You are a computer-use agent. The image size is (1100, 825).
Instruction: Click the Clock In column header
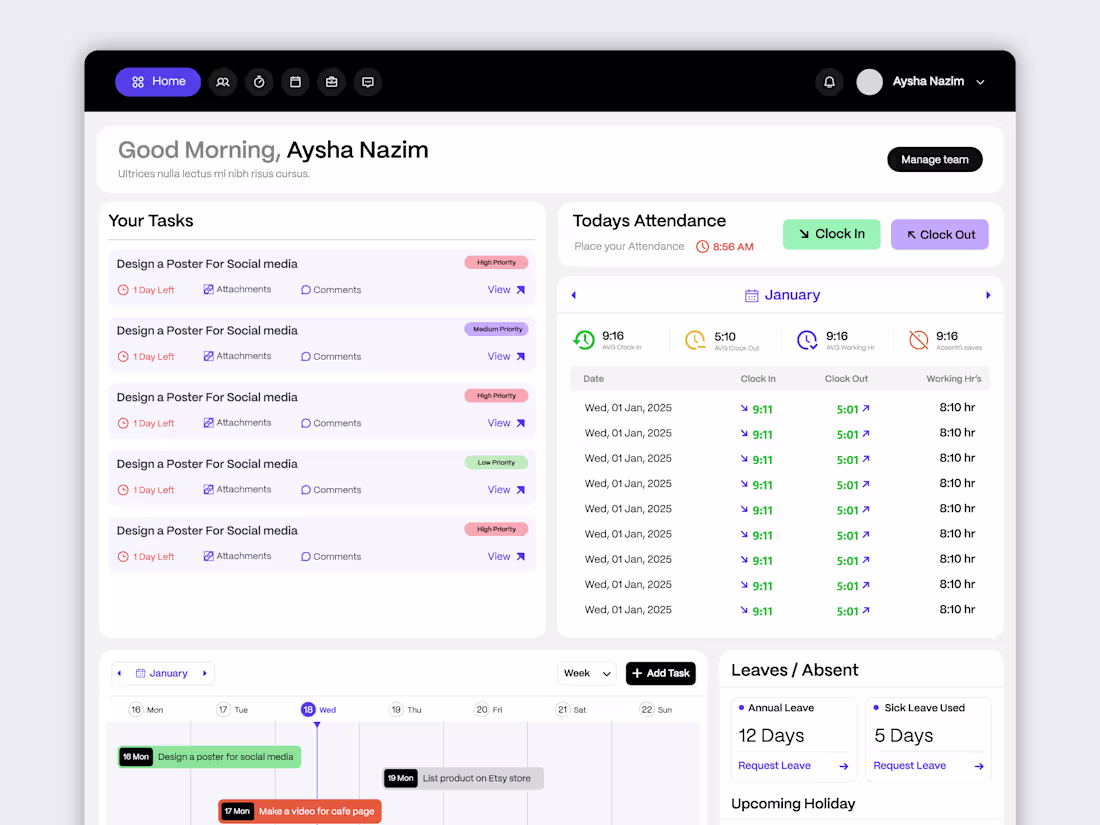tap(758, 379)
